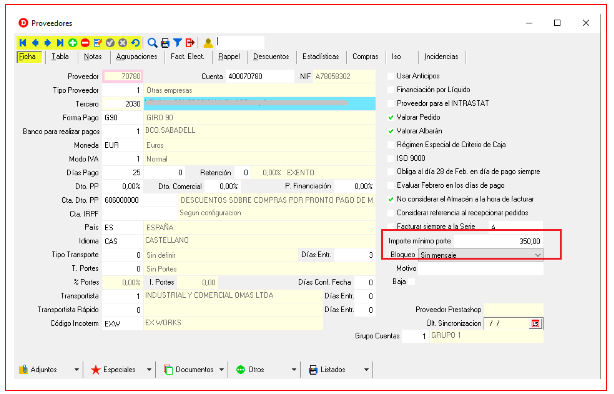Open the Compras tab

pyautogui.click(x=365, y=56)
